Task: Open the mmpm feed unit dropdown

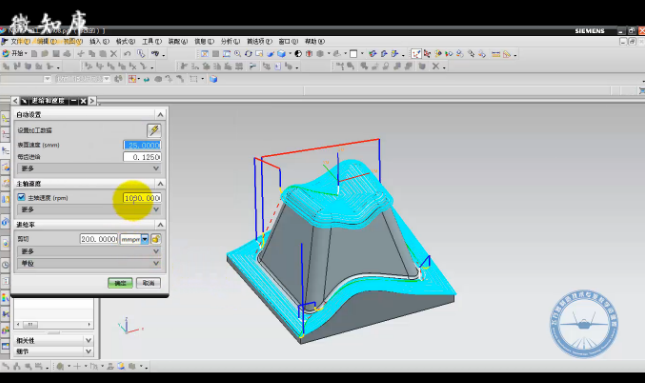Action: coord(145,239)
